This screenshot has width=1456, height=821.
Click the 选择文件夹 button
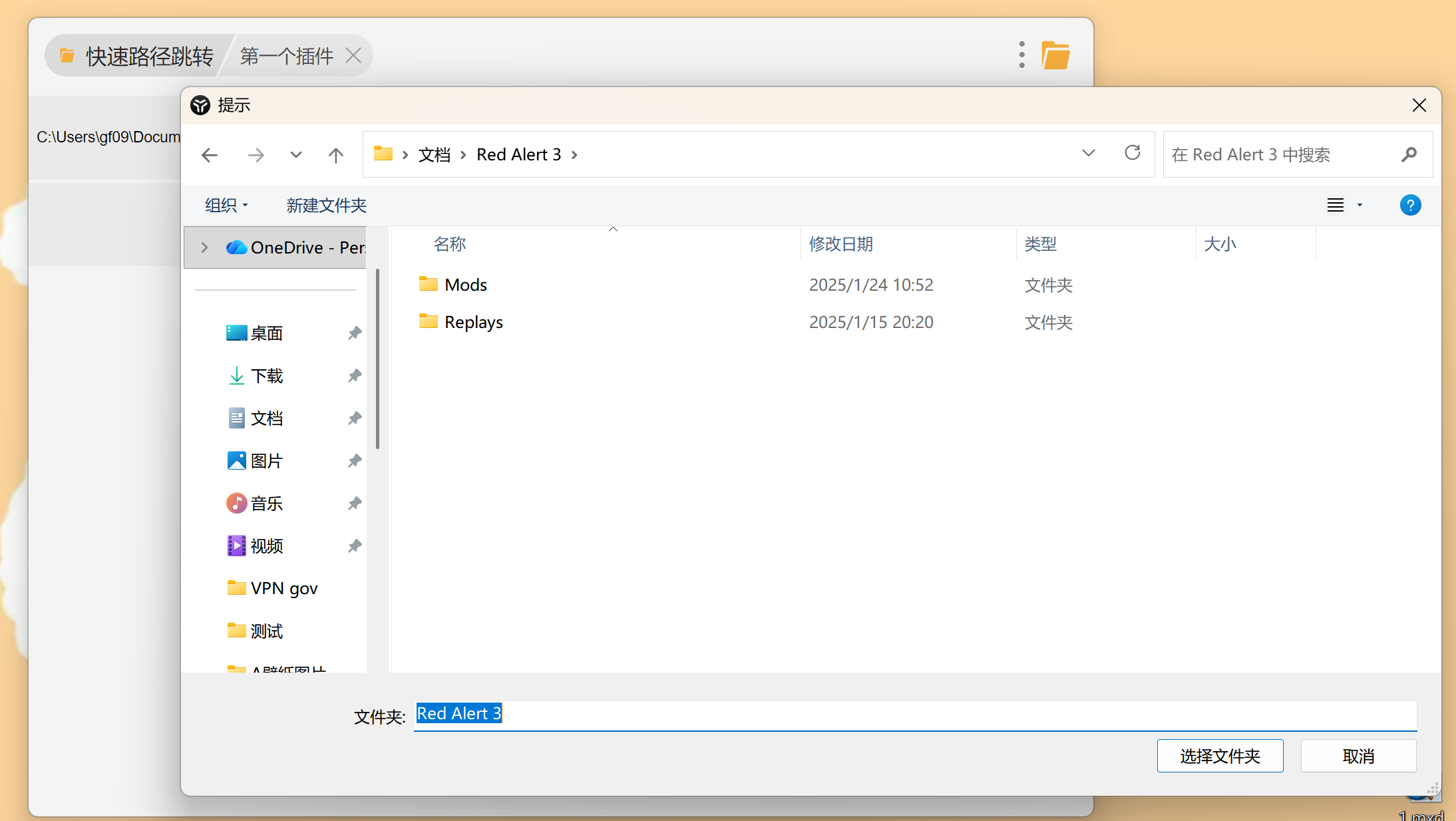pyautogui.click(x=1219, y=756)
